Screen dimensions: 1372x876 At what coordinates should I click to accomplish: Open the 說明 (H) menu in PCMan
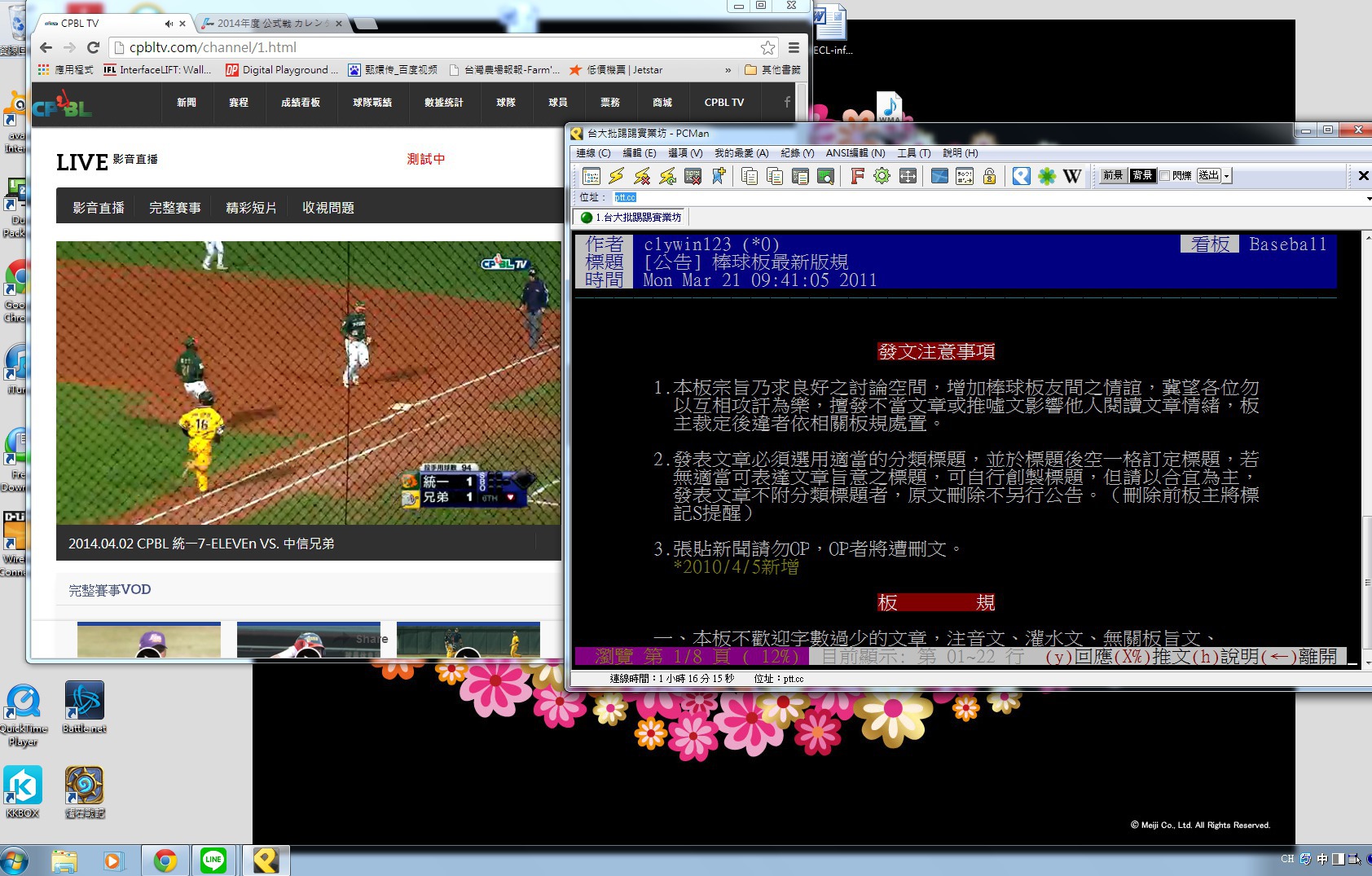pos(960,153)
